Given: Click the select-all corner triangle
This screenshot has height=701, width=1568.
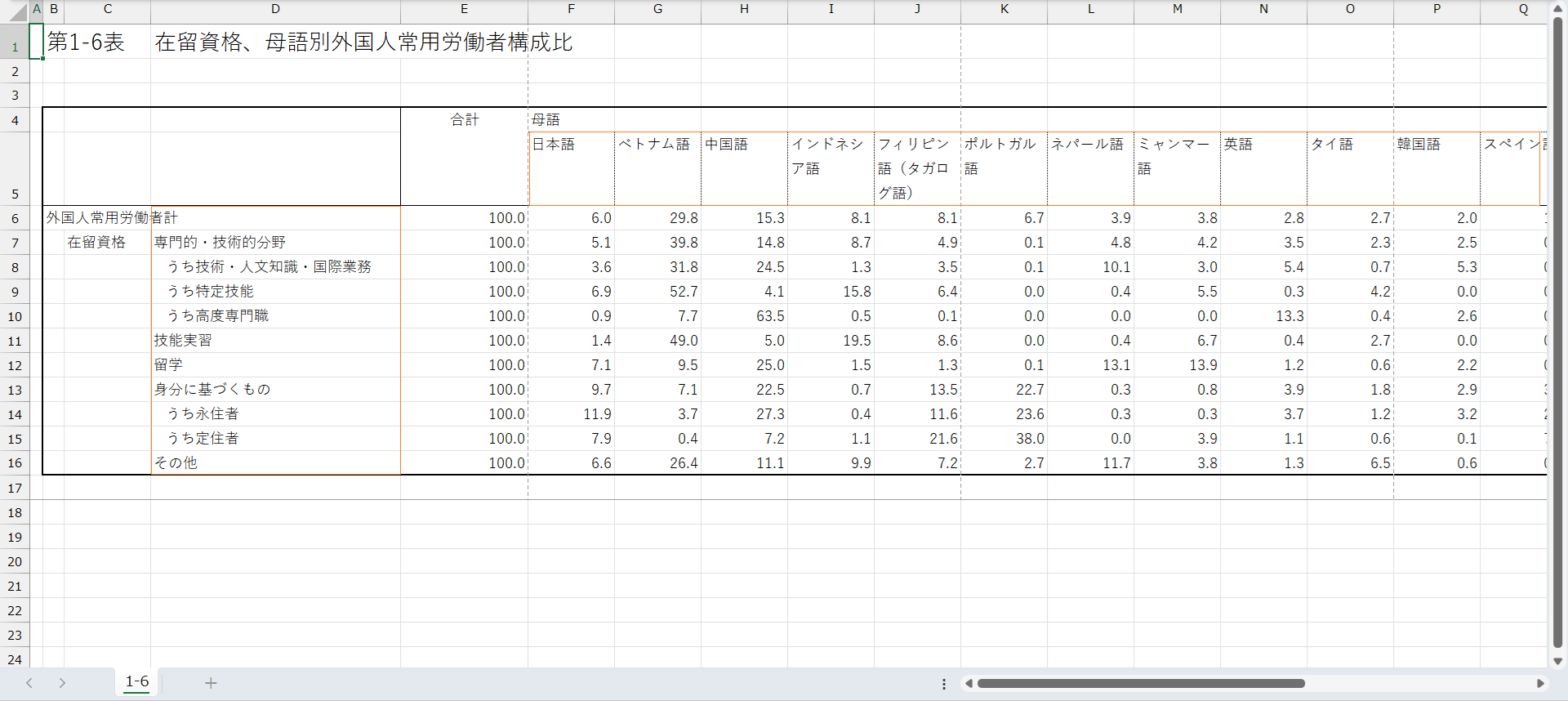Looking at the screenshot, I should pos(18,13).
